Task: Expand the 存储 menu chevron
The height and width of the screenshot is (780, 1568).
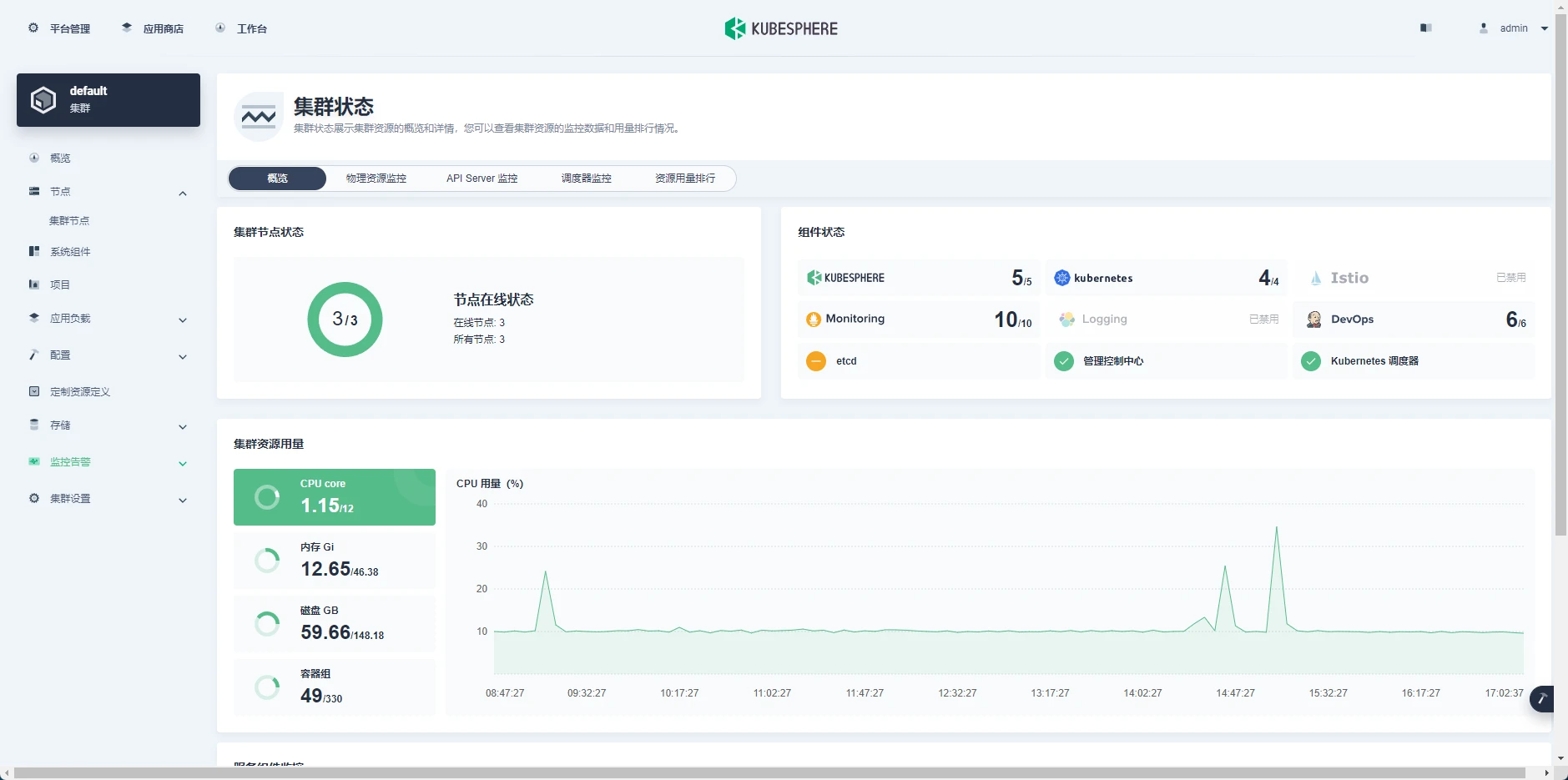Action: pos(183,427)
